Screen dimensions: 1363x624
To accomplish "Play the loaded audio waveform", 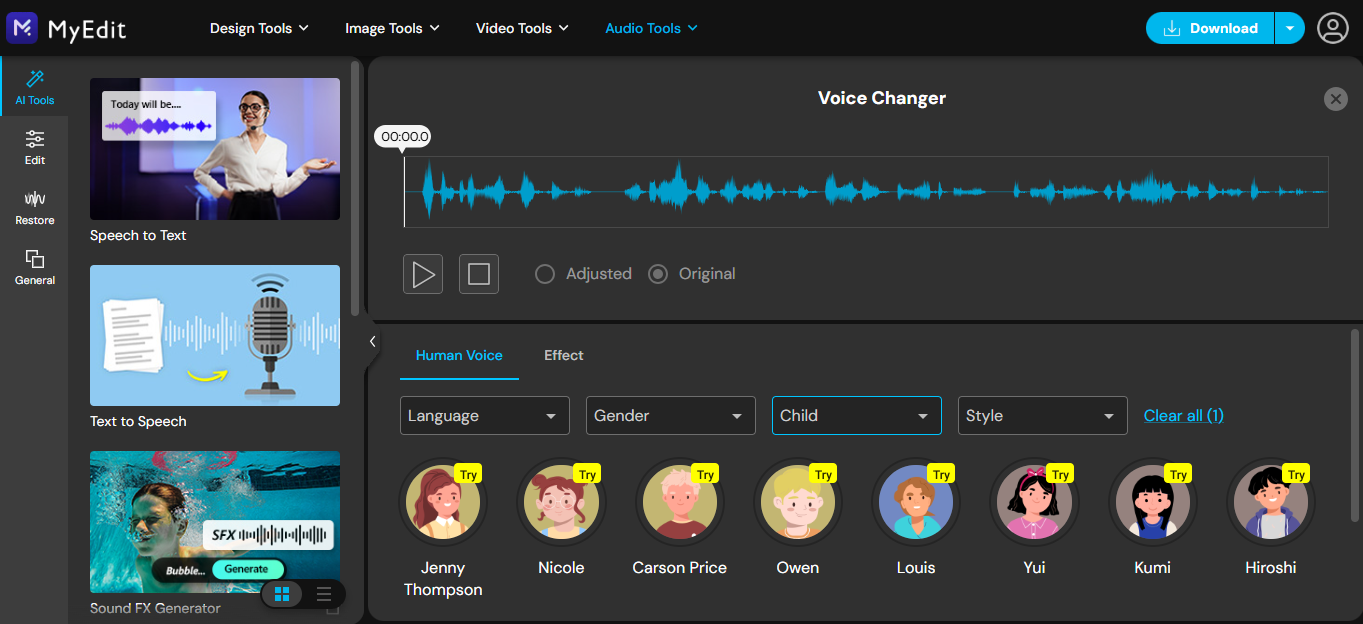I will pos(422,273).
